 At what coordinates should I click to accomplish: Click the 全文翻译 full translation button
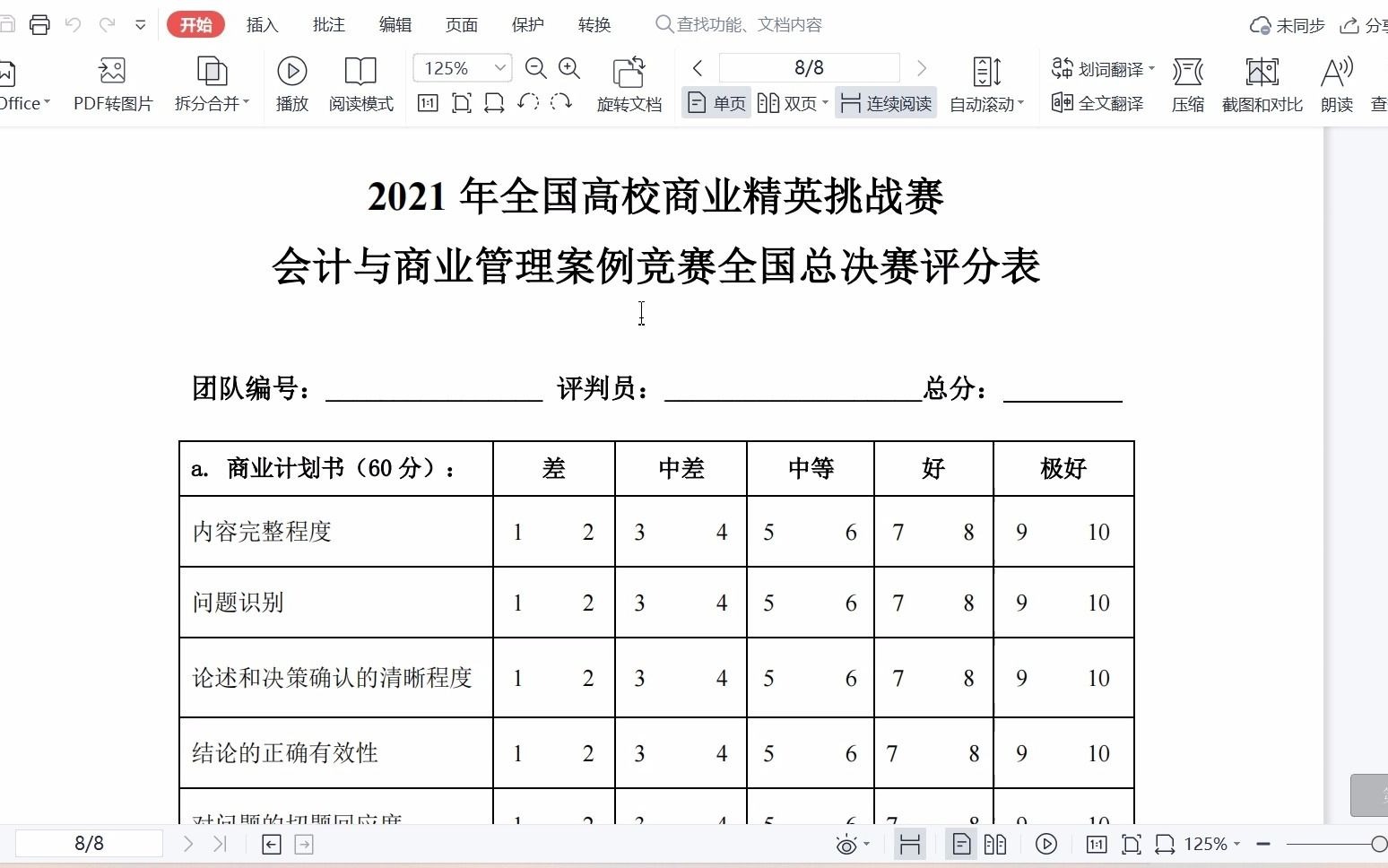point(1097,103)
